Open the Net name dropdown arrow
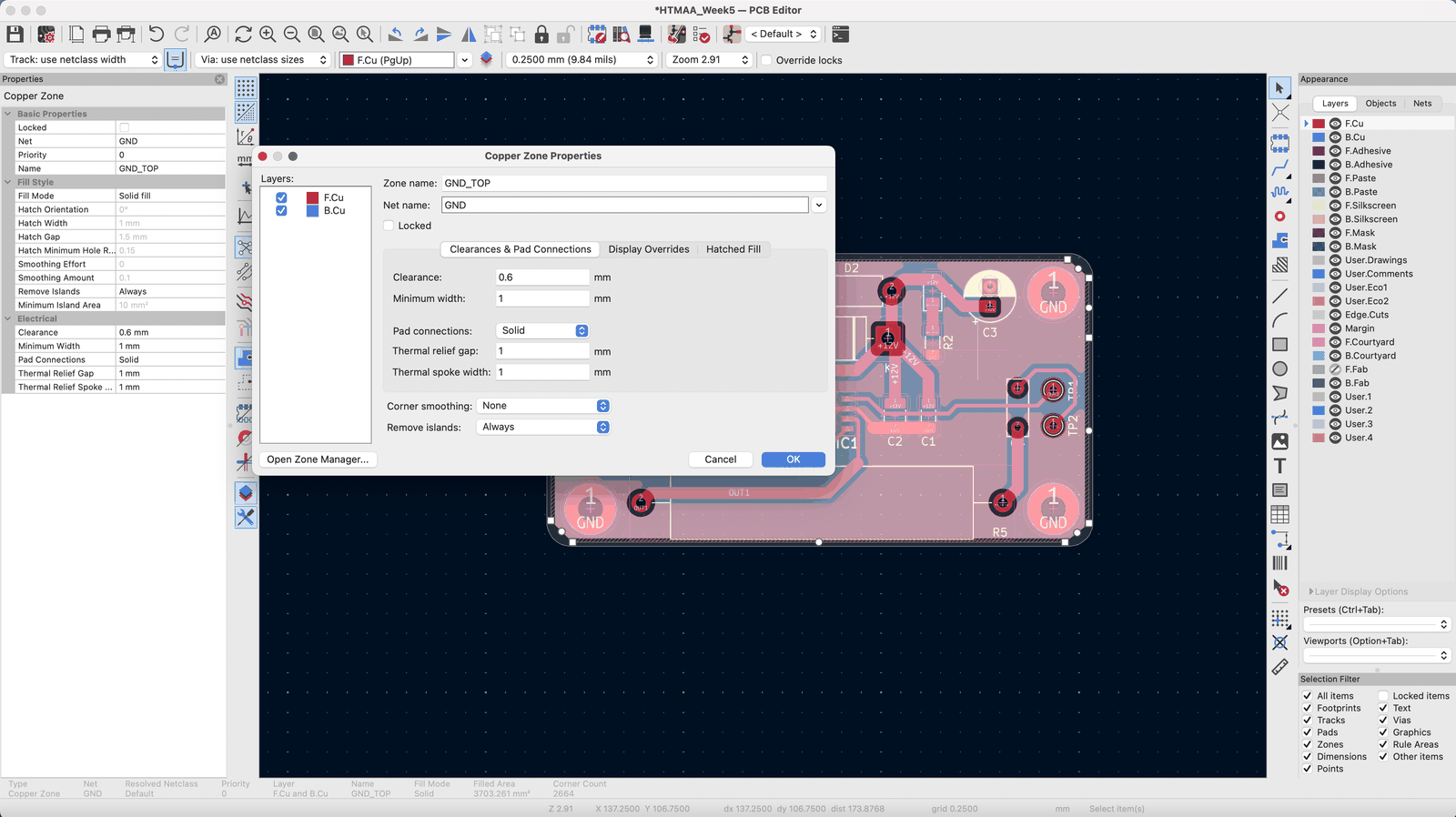The width and height of the screenshot is (1456, 817). 819,206
